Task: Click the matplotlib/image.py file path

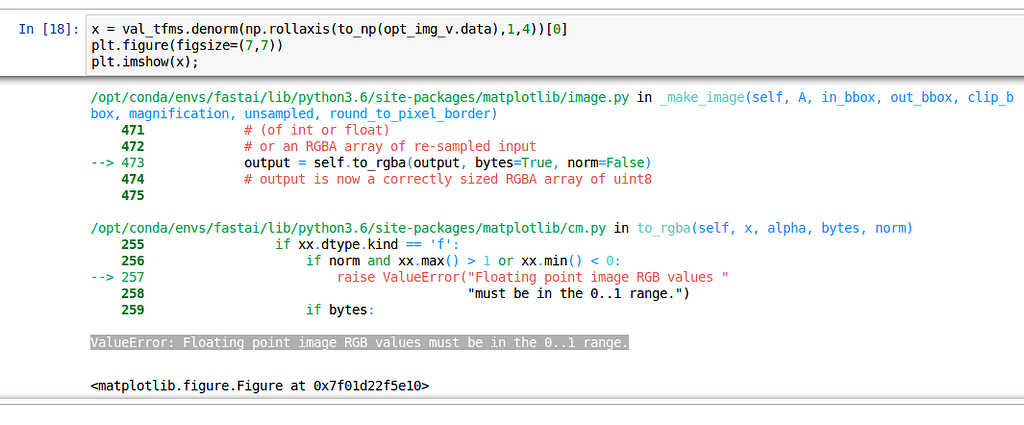Action: tap(362, 97)
